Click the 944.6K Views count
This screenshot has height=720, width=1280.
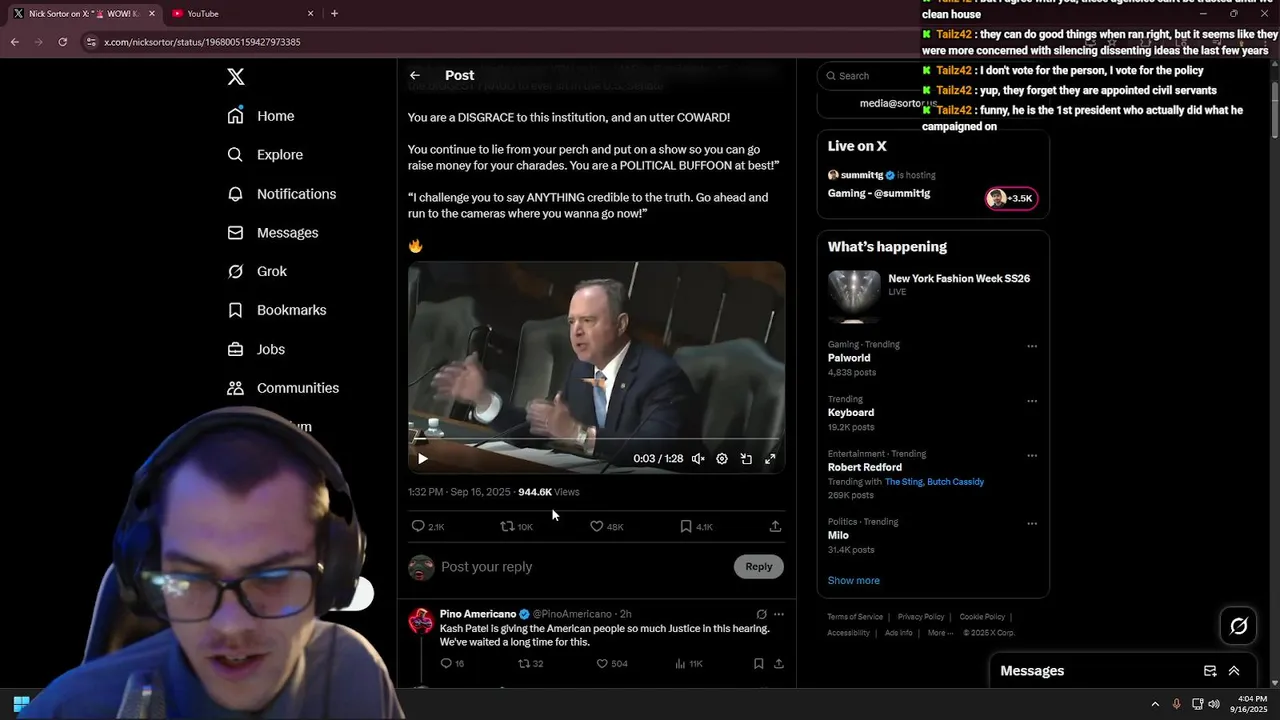pos(548,492)
